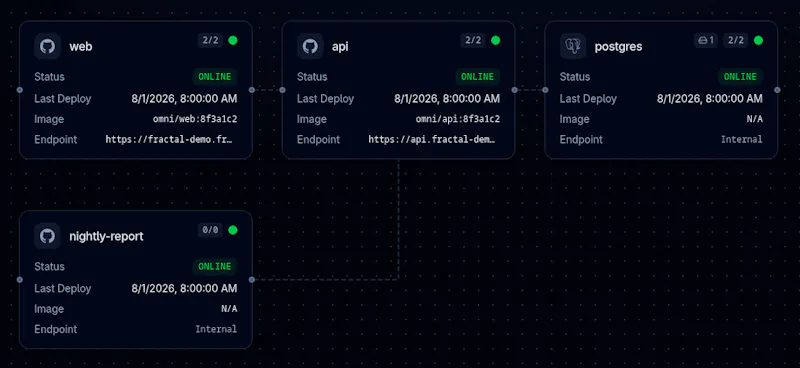Click the GitHub icon on api card
This screenshot has width=800, height=368.
(310, 46)
